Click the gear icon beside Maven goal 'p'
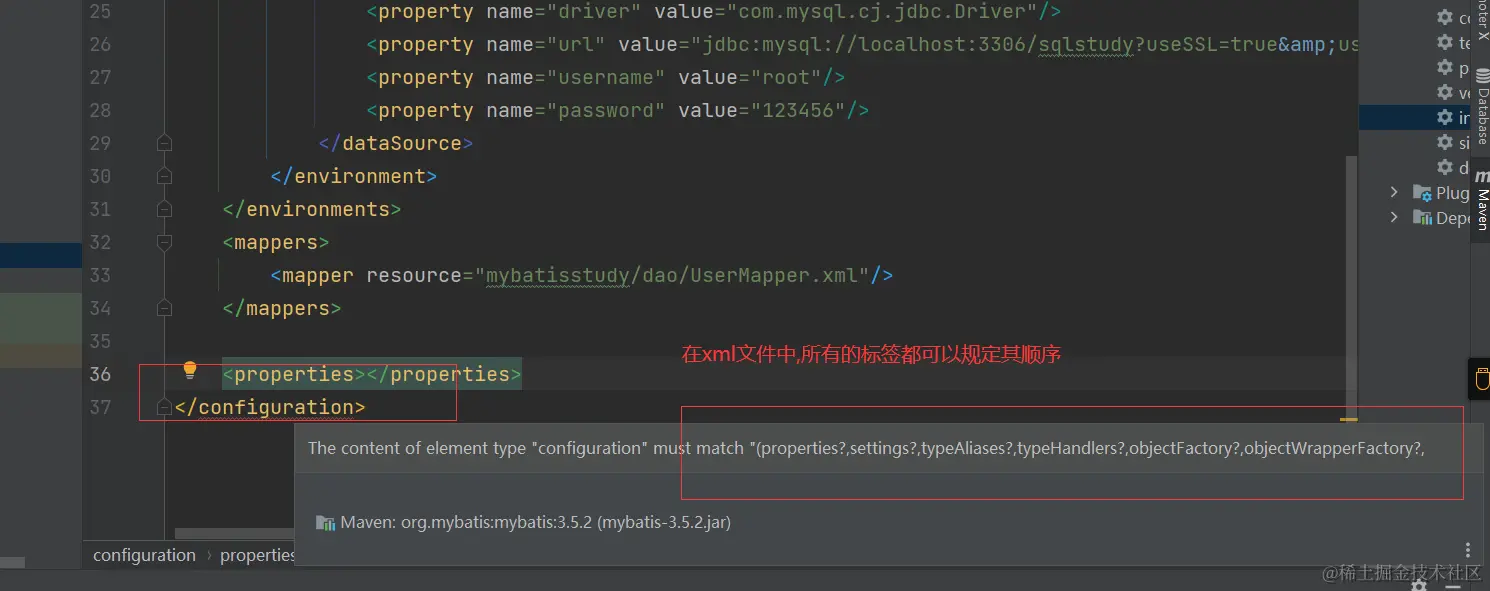 (1445, 67)
